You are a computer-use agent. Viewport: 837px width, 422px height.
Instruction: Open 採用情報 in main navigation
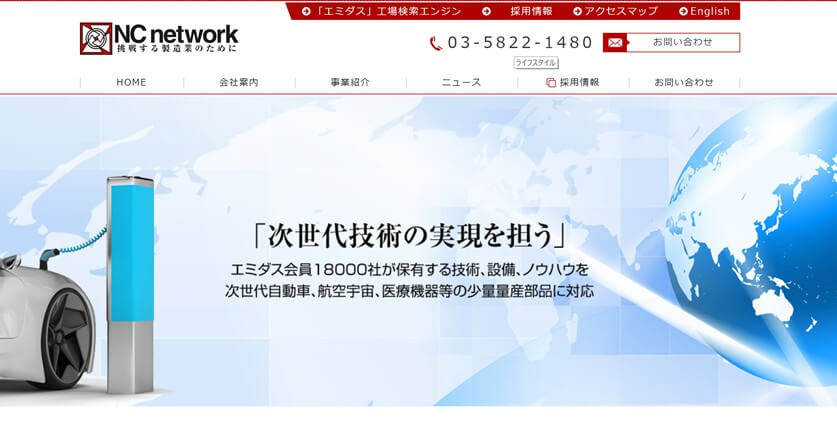click(x=579, y=82)
